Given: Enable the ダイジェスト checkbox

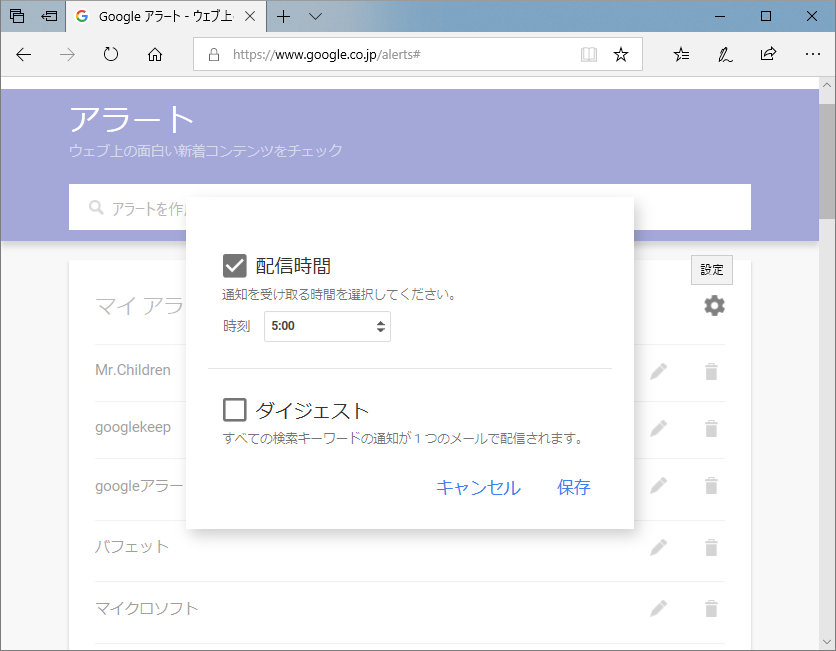Looking at the screenshot, I should pyautogui.click(x=235, y=409).
